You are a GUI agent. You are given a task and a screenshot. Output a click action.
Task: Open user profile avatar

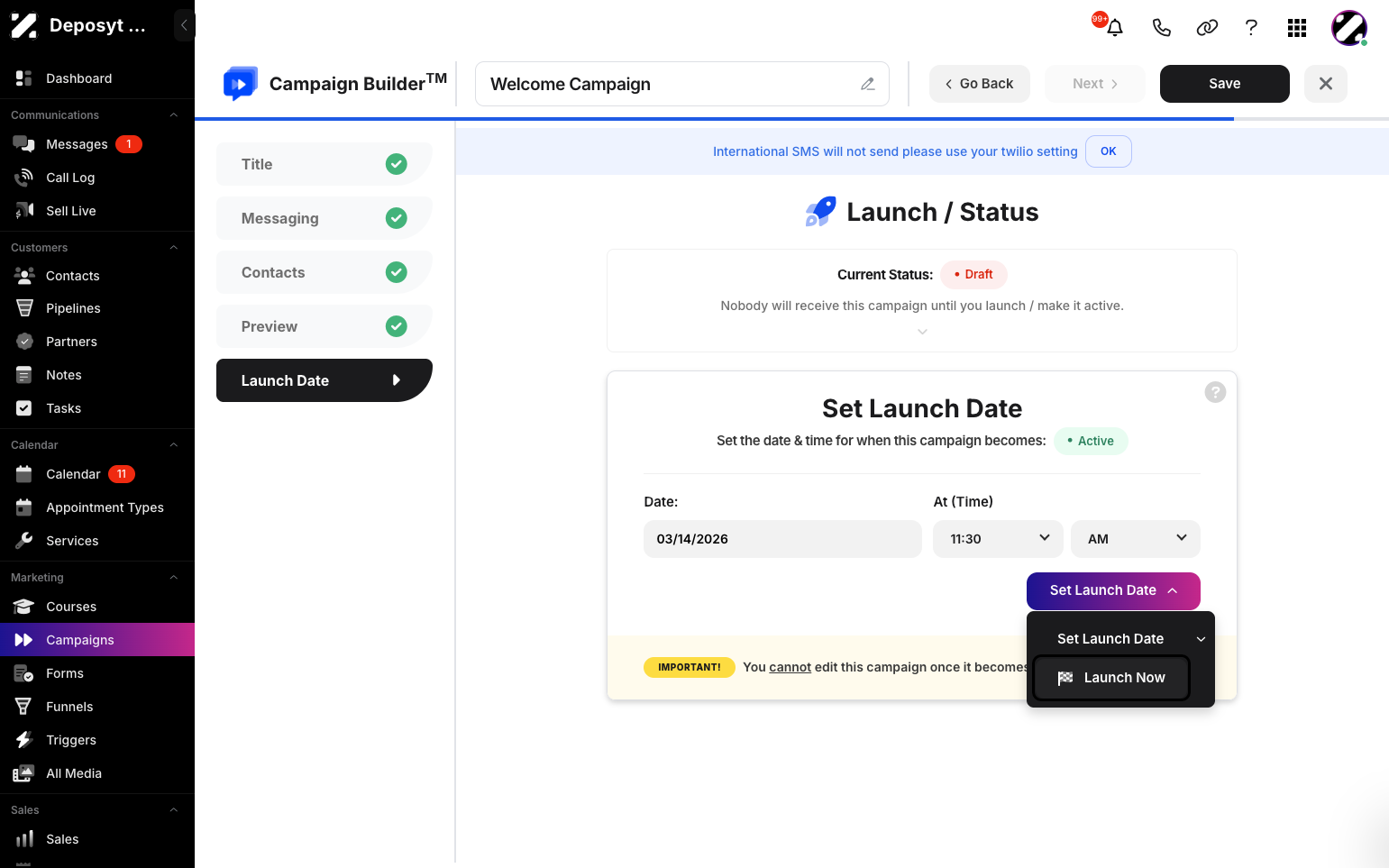tap(1349, 28)
